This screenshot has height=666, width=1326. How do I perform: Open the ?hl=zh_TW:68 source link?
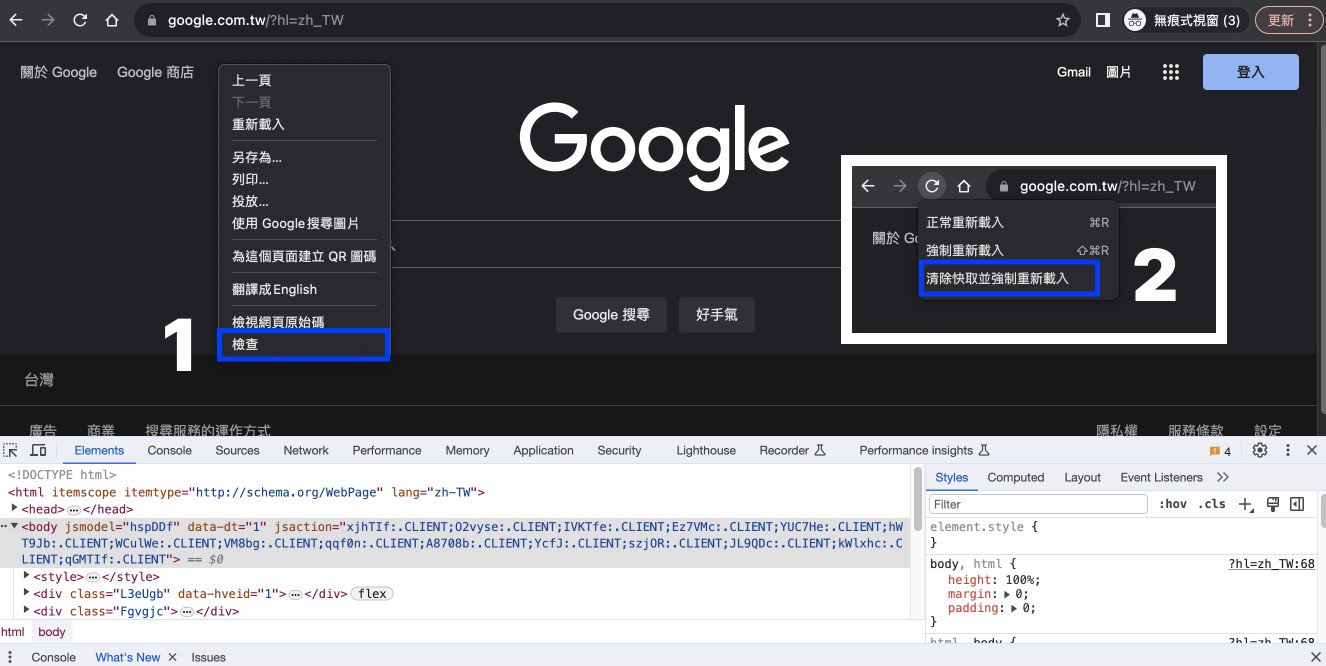(x=1271, y=564)
